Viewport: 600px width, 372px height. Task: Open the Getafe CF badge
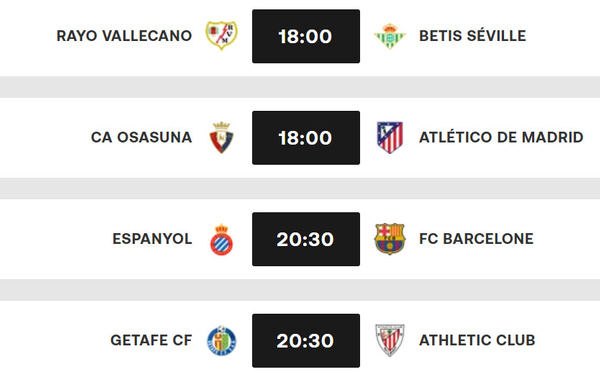222,341
